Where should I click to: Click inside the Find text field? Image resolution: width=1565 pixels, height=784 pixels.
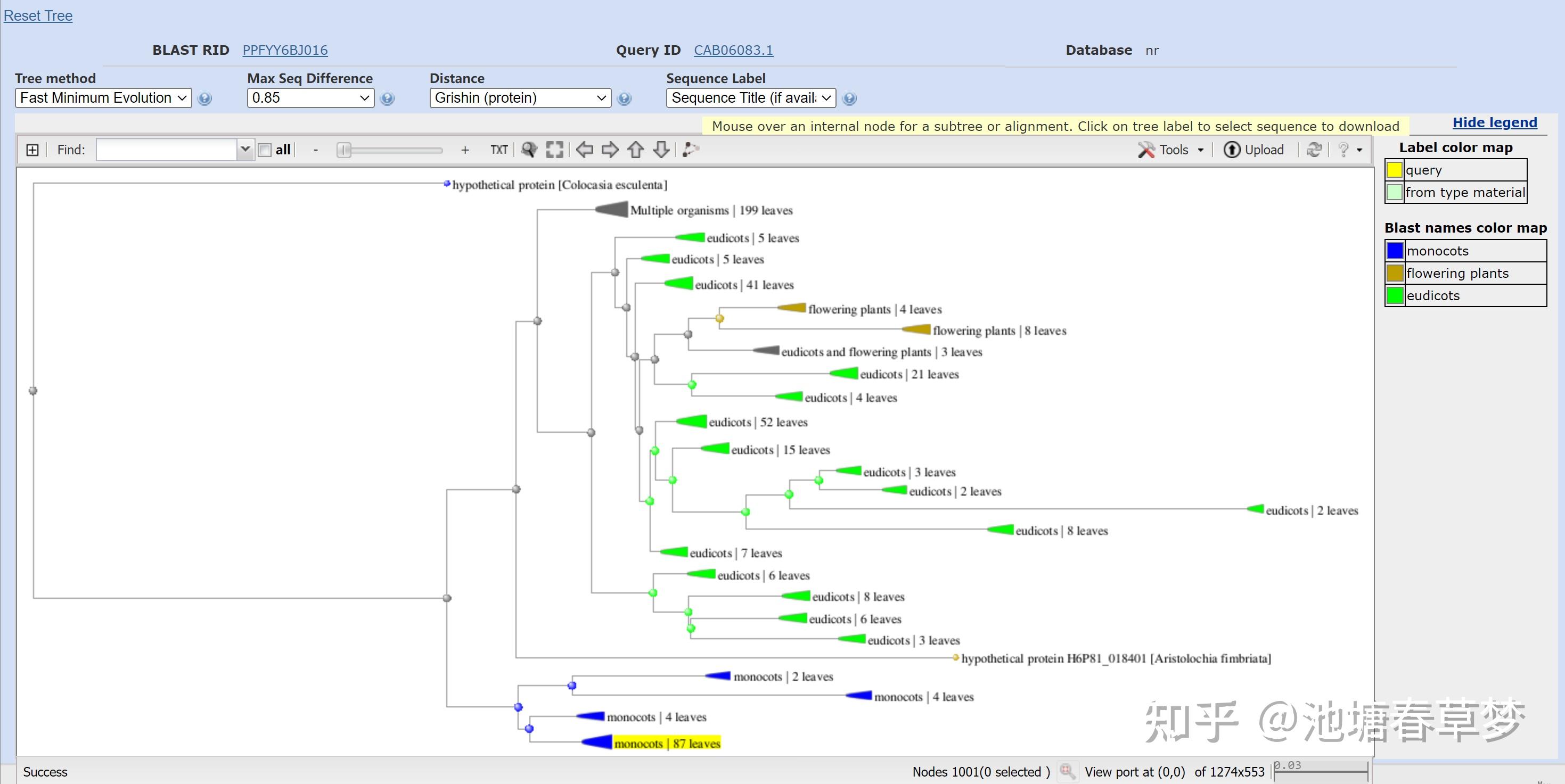click(x=166, y=150)
